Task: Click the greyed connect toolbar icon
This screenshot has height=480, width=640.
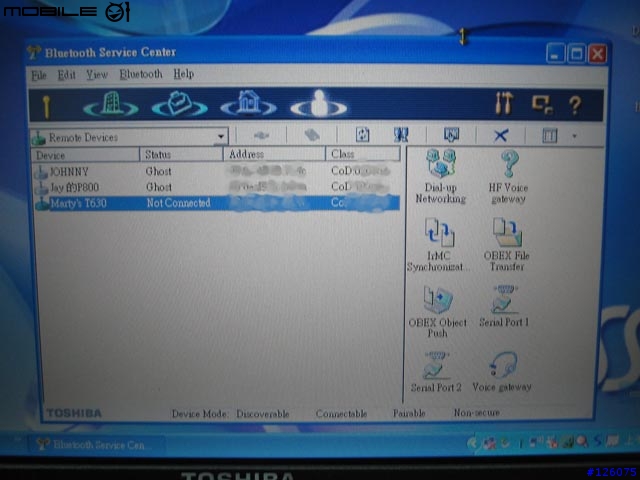Action: click(261, 135)
